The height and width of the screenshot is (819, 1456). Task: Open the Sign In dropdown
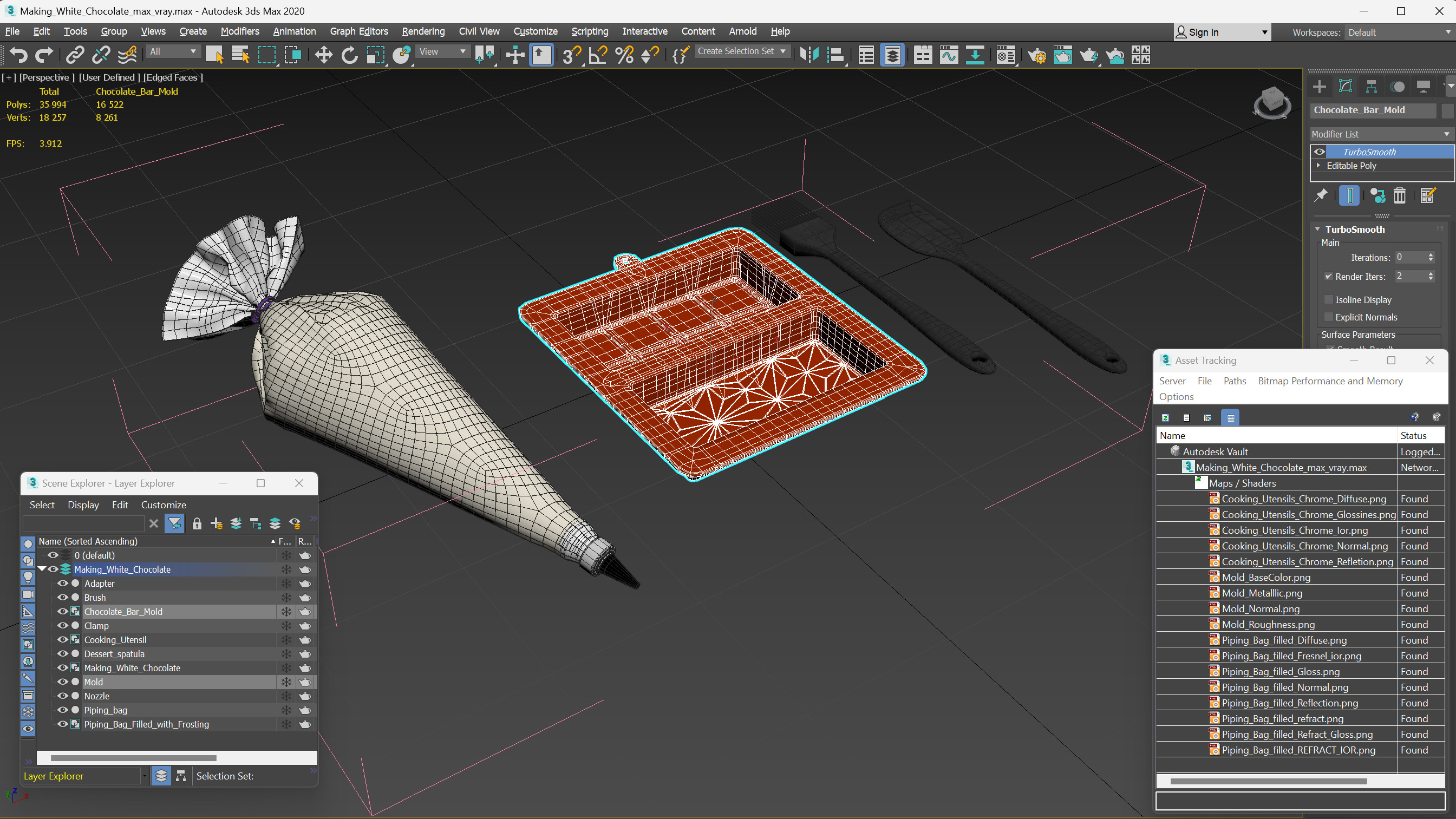[1222, 32]
